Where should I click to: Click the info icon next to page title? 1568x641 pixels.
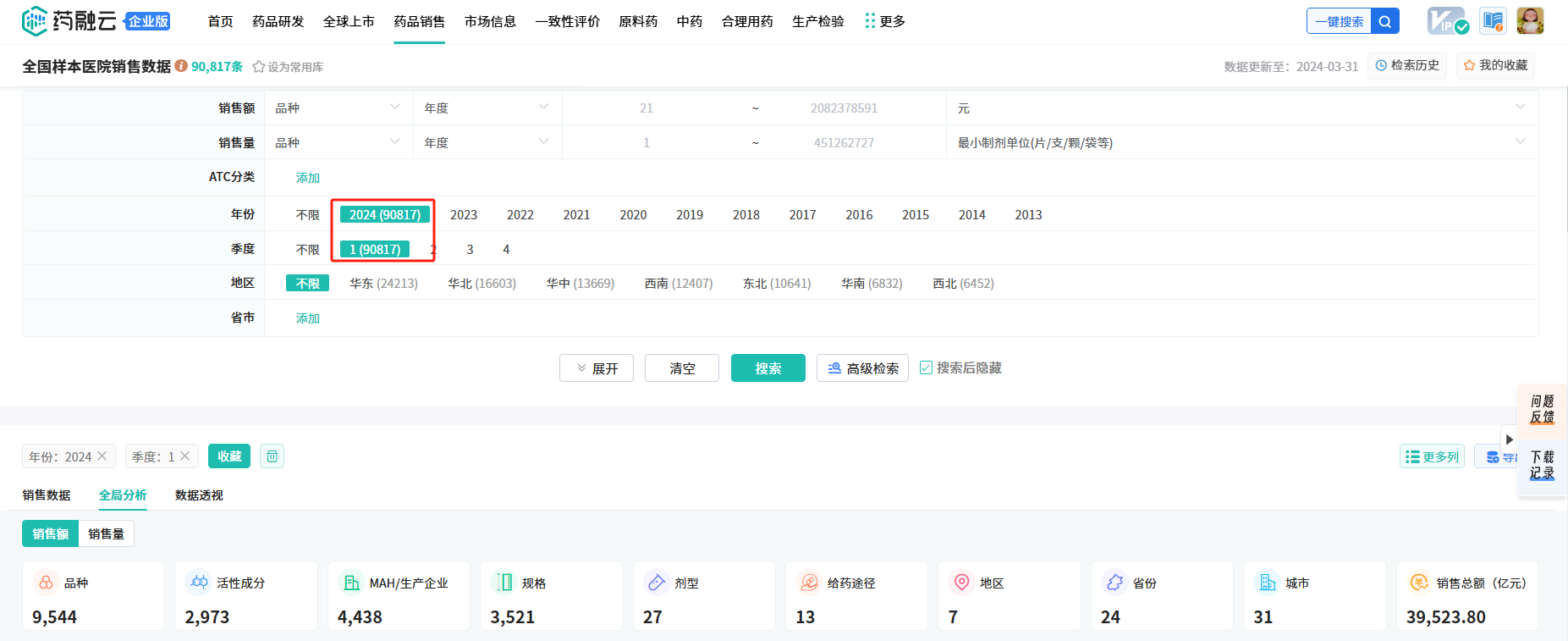point(181,66)
